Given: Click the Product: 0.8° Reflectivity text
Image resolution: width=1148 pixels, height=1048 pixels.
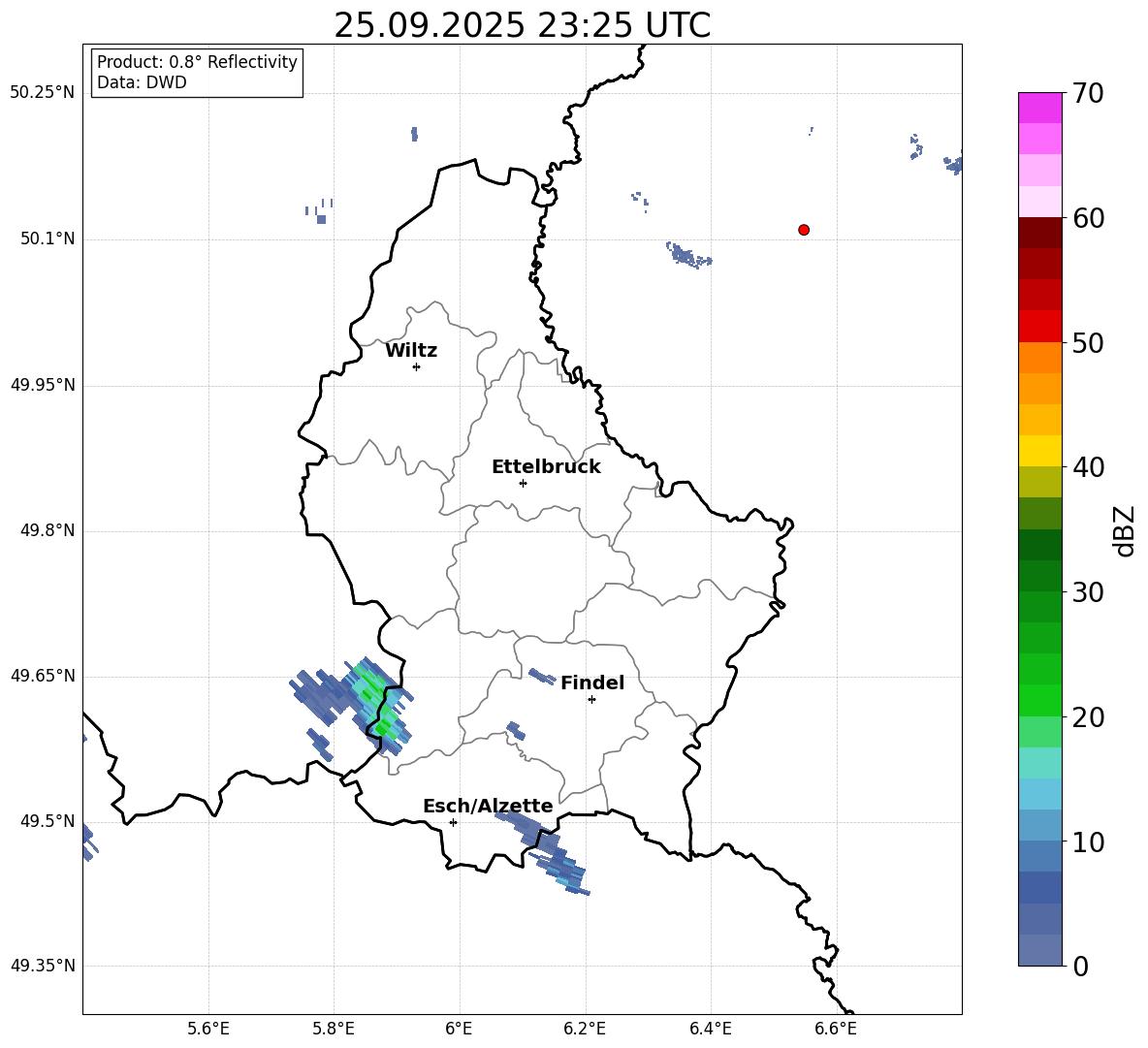Looking at the screenshot, I should pos(197,62).
